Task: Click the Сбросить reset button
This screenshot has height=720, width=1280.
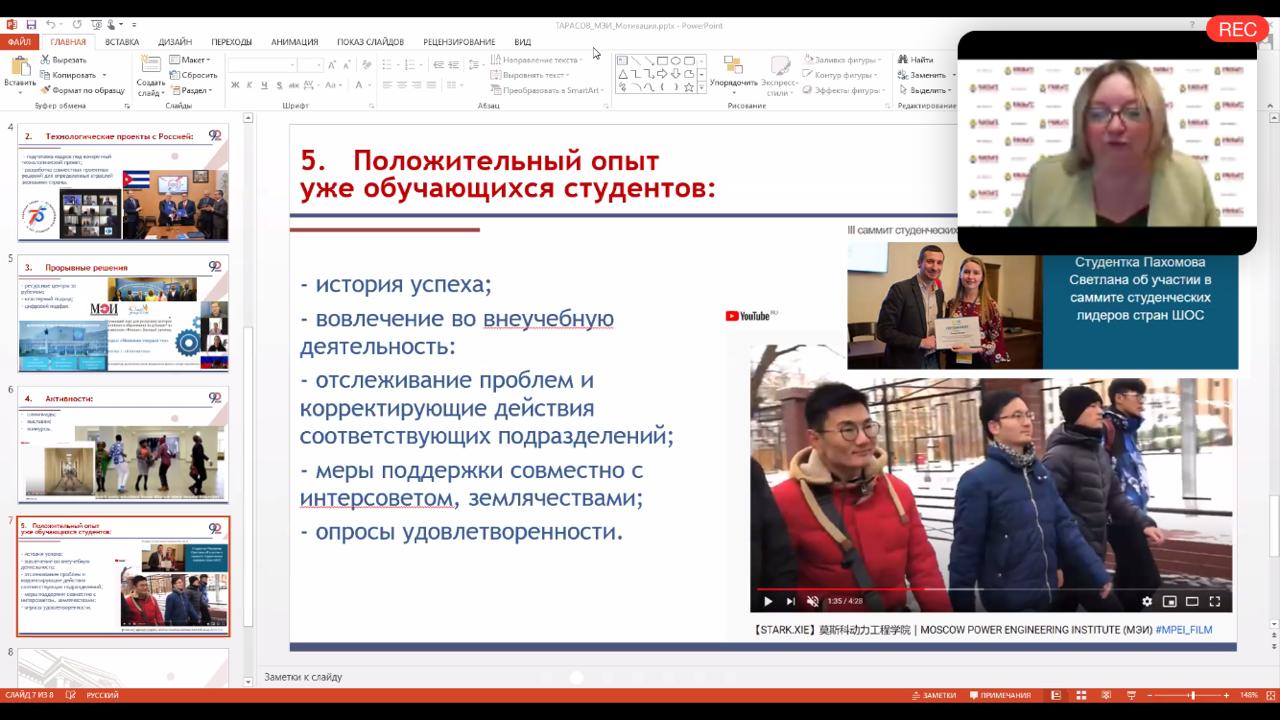Action: pyautogui.click(x=193, y=75)
